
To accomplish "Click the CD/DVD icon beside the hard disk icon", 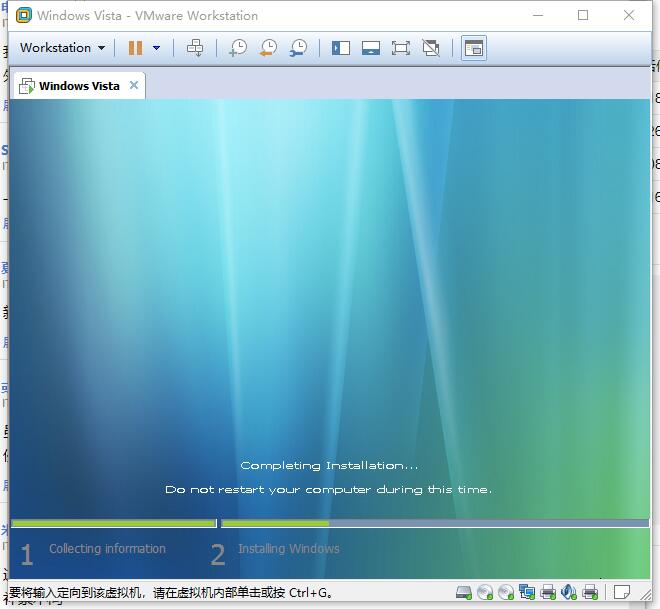I will click(485, 592).
